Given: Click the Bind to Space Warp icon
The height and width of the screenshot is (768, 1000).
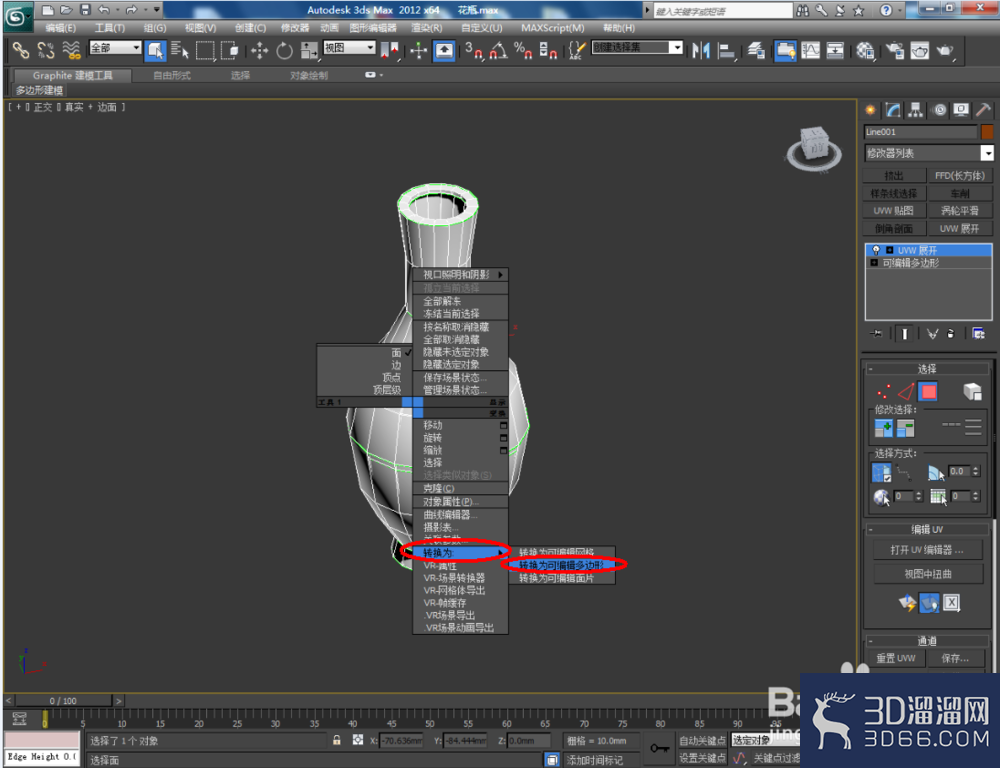Looking at the screenshot, I should pyautogui.click(x=71, y=50).
